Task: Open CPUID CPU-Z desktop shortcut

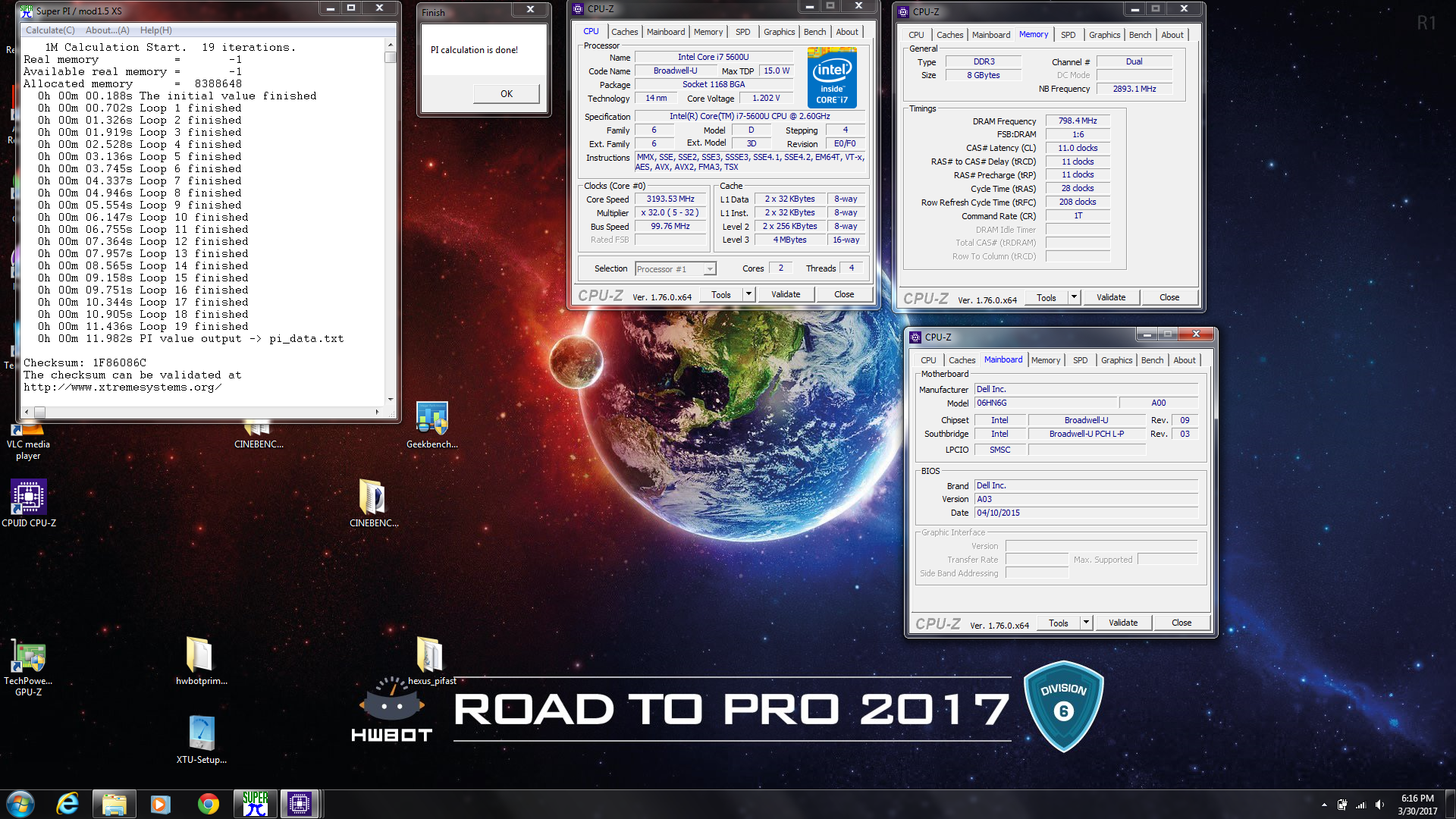Action: [x=29, y=504]
